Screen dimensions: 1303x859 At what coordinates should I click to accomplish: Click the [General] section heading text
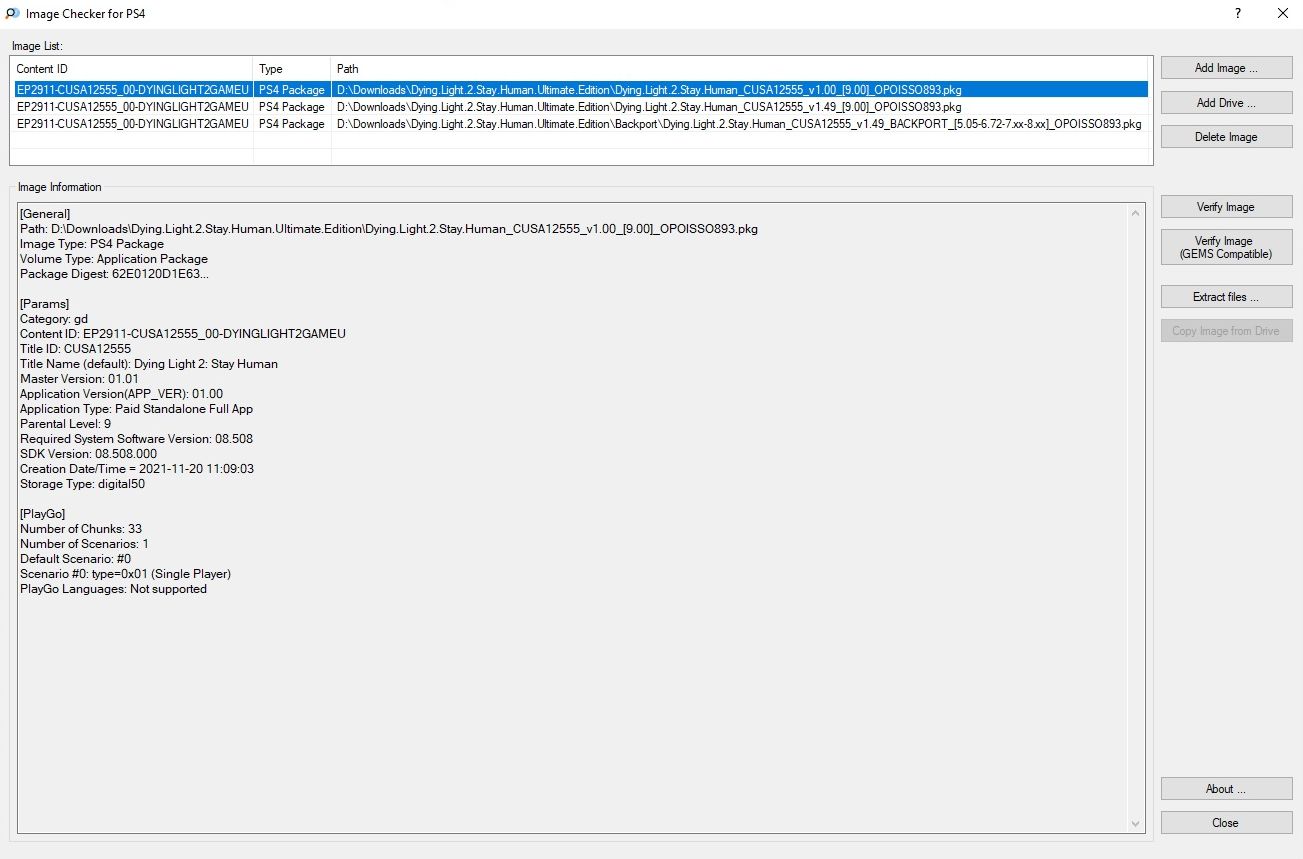[x=45, y=214]
